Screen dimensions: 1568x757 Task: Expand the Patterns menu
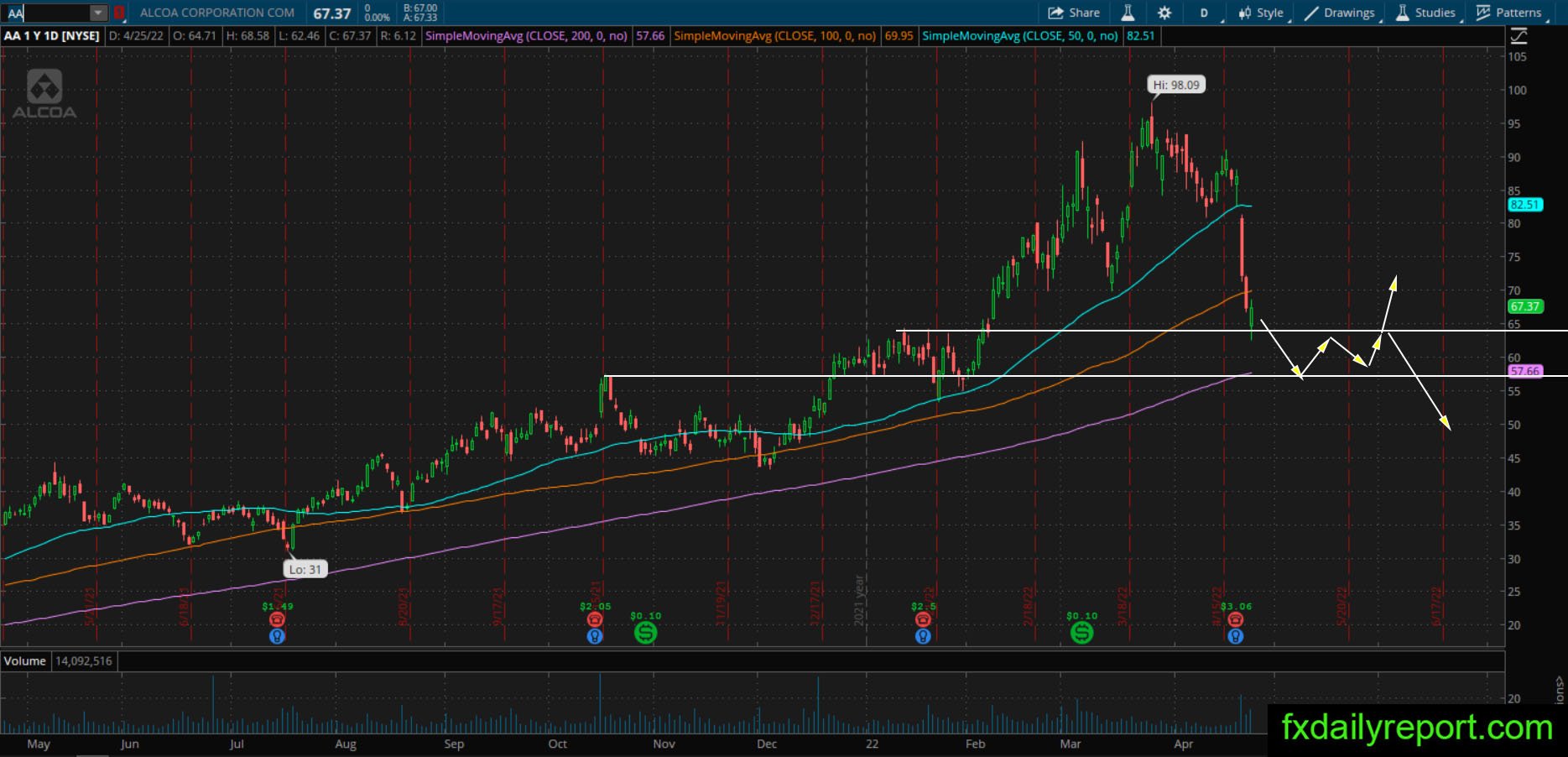click(1509, 13)
